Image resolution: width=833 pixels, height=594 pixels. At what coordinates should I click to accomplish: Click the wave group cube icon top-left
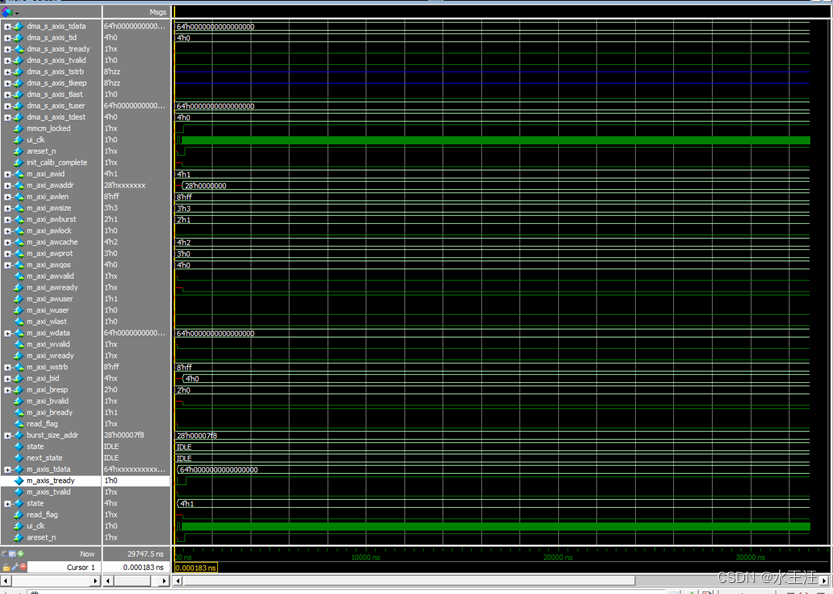[6, 10]
